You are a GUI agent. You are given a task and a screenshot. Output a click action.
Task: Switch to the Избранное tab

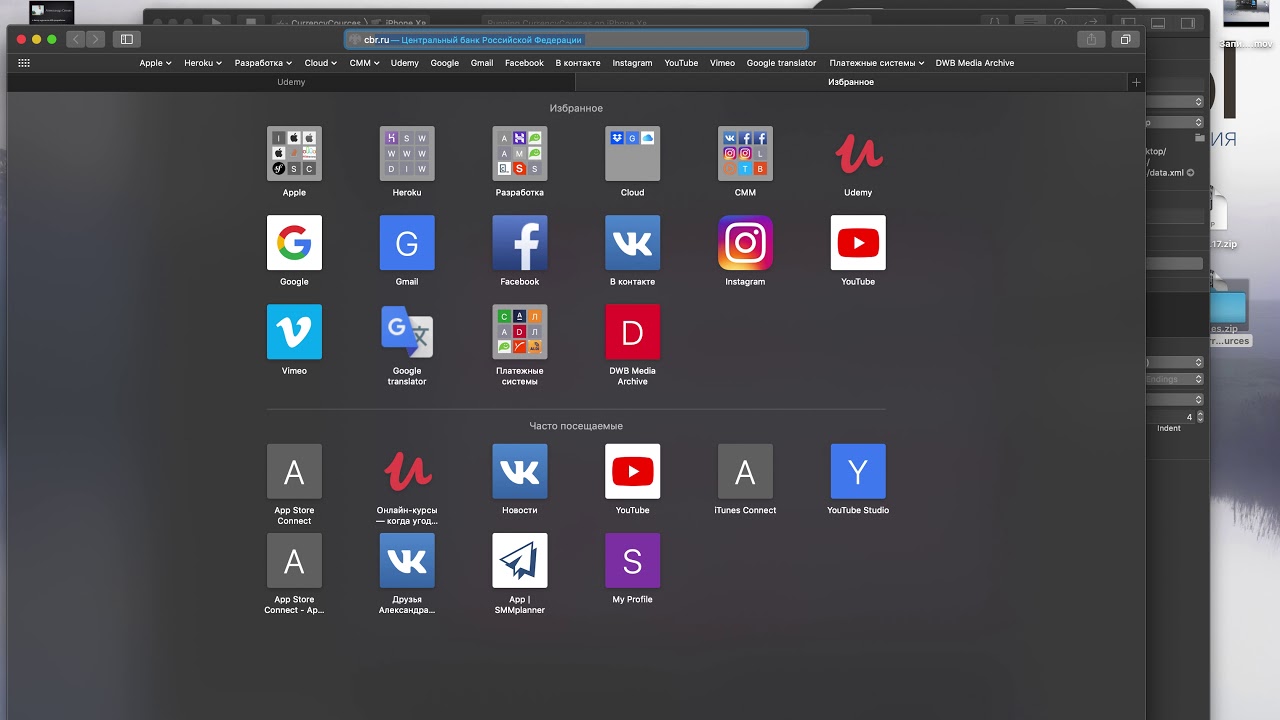(x=851, y=82)
